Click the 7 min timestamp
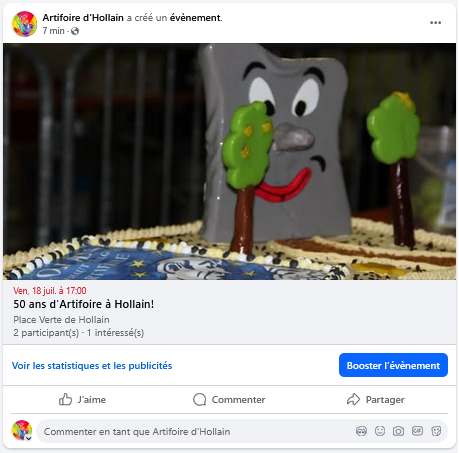This screenshot has height=453, width=459. [54, 31]
